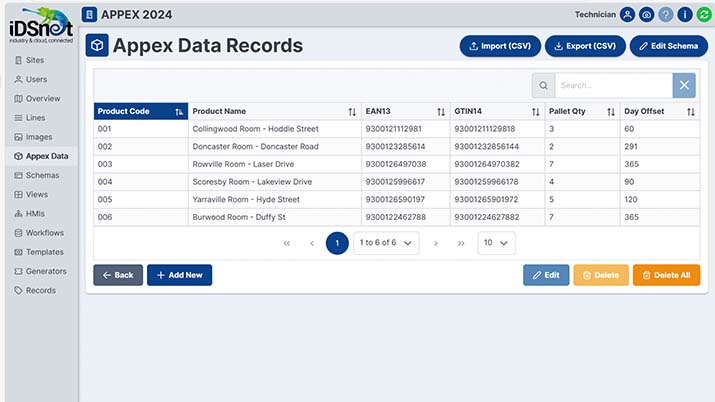Click Product Code column header

coord(141,111)
